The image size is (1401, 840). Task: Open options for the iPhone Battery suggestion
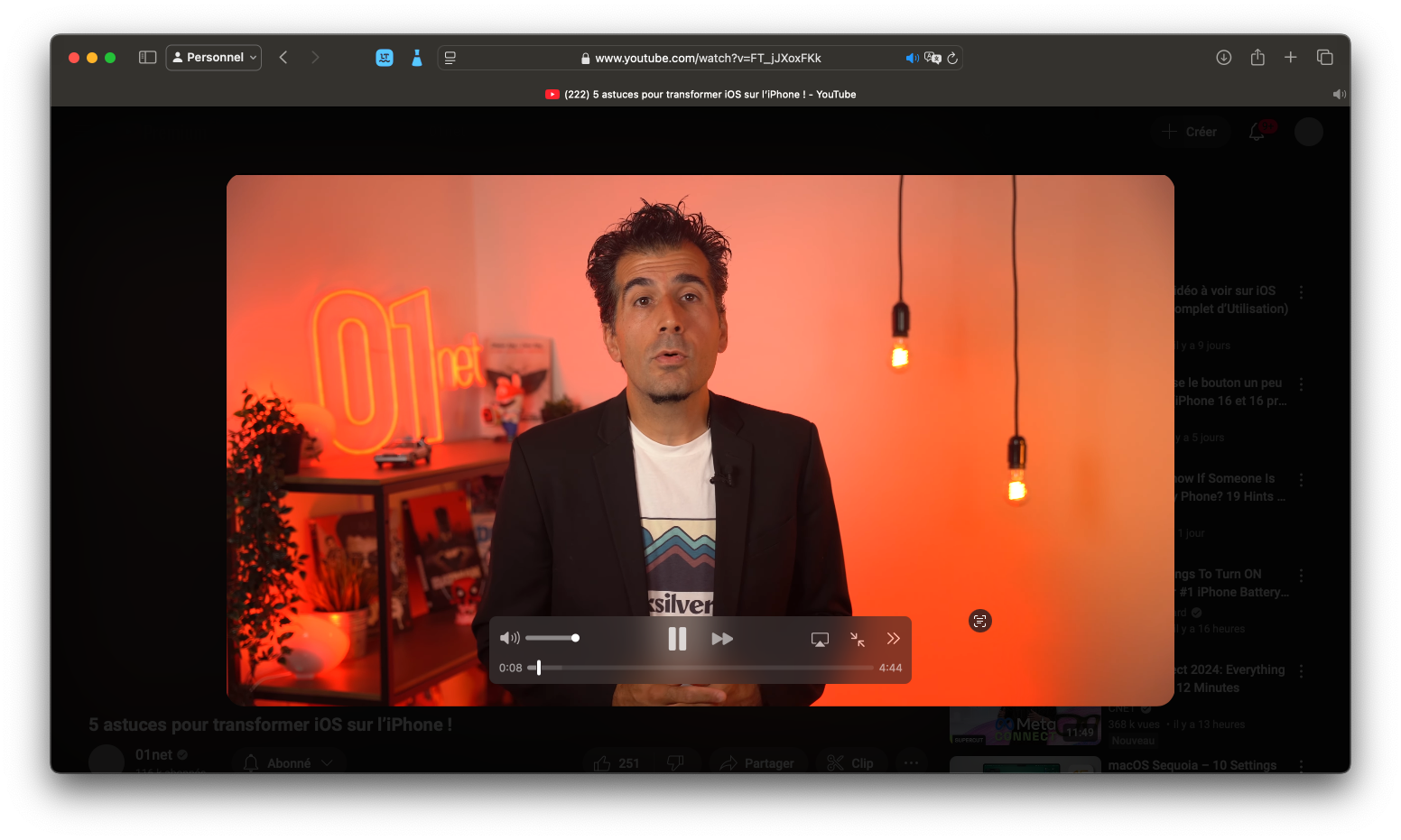pyautogui.click(x=1301, y=576)
